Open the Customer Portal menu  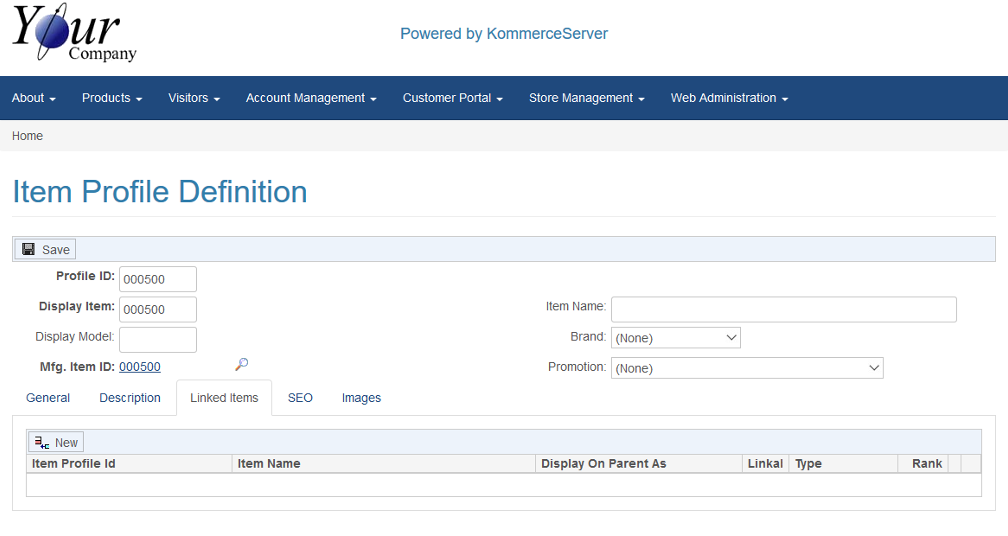pos(452,98)
